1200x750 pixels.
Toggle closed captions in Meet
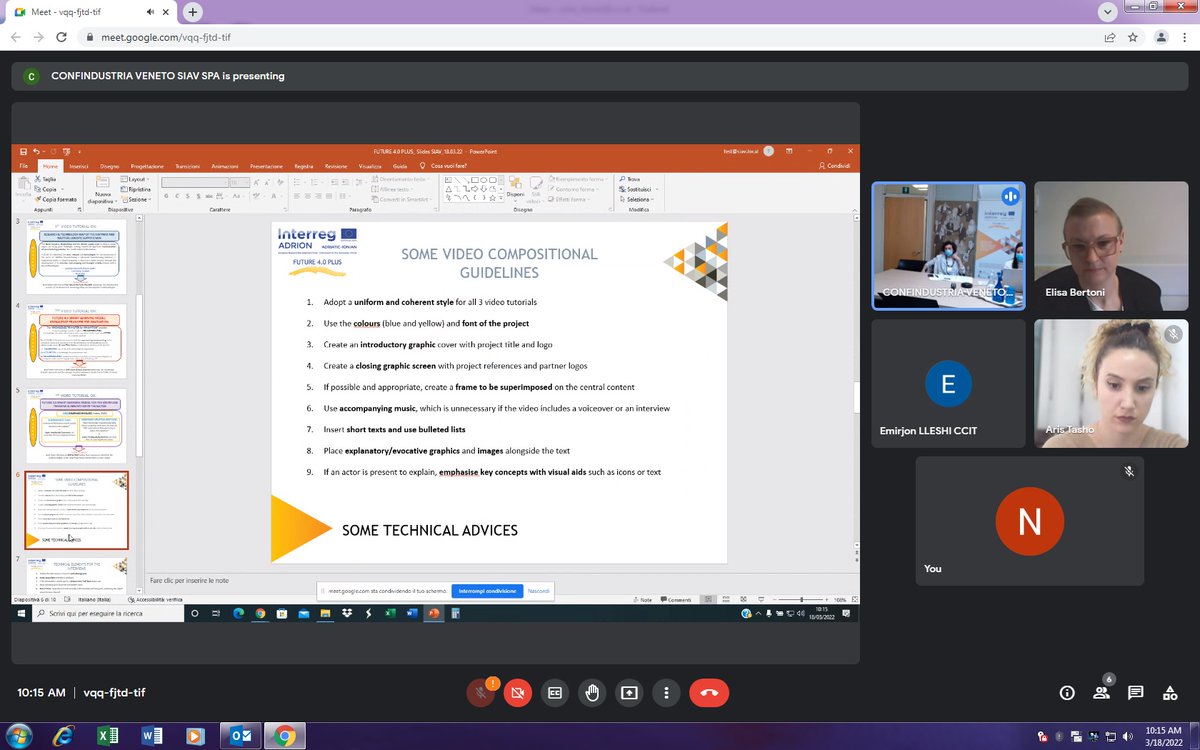pos(554,692)
